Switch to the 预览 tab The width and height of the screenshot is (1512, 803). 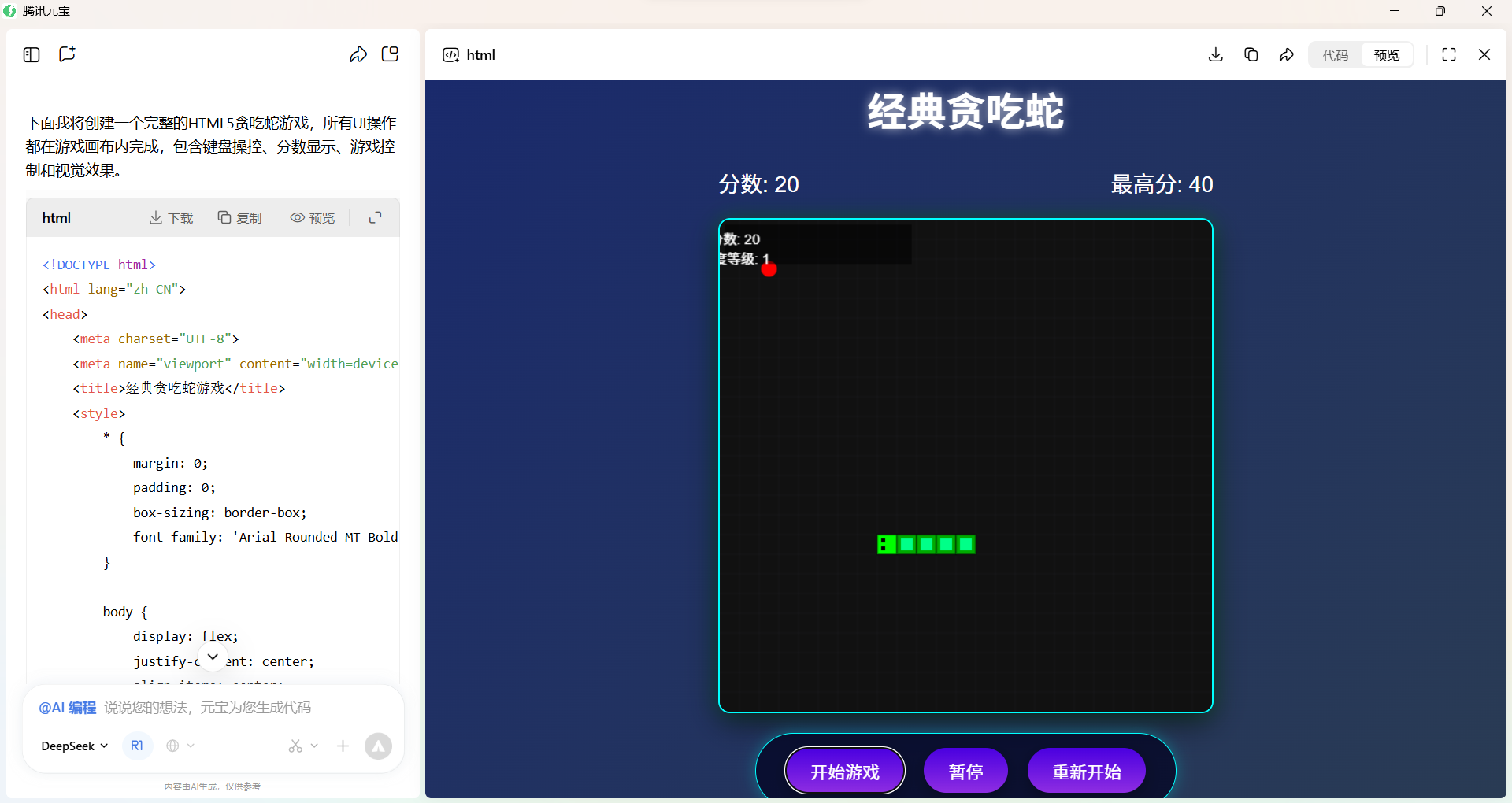coord(1387,55)
